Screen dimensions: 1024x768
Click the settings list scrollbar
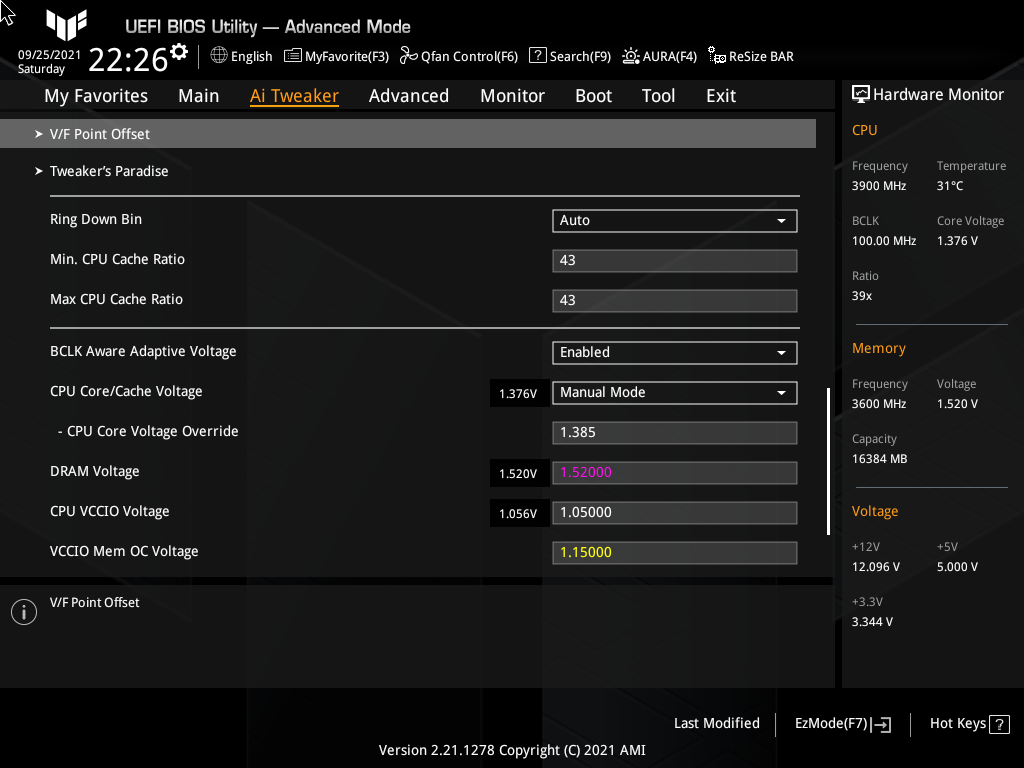[828, 461]
